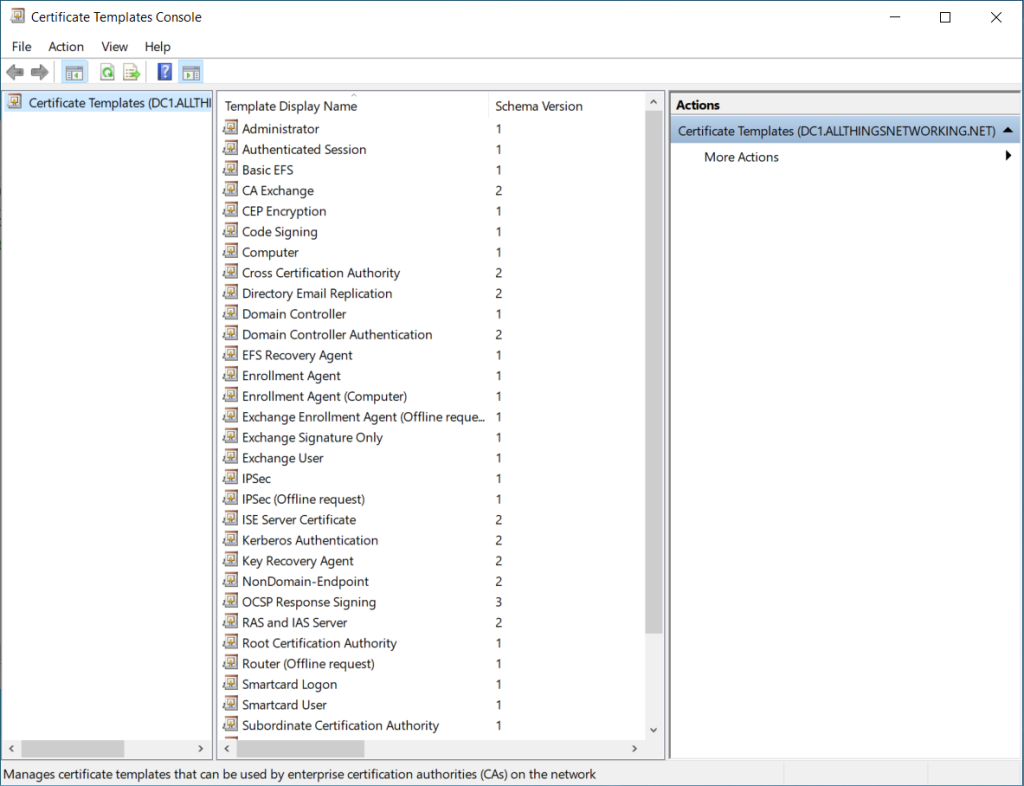Click the Enrollment Agent template icon
Image resolution: width=1024 pixels, height=786 pixels.
(x=231, y=375)
